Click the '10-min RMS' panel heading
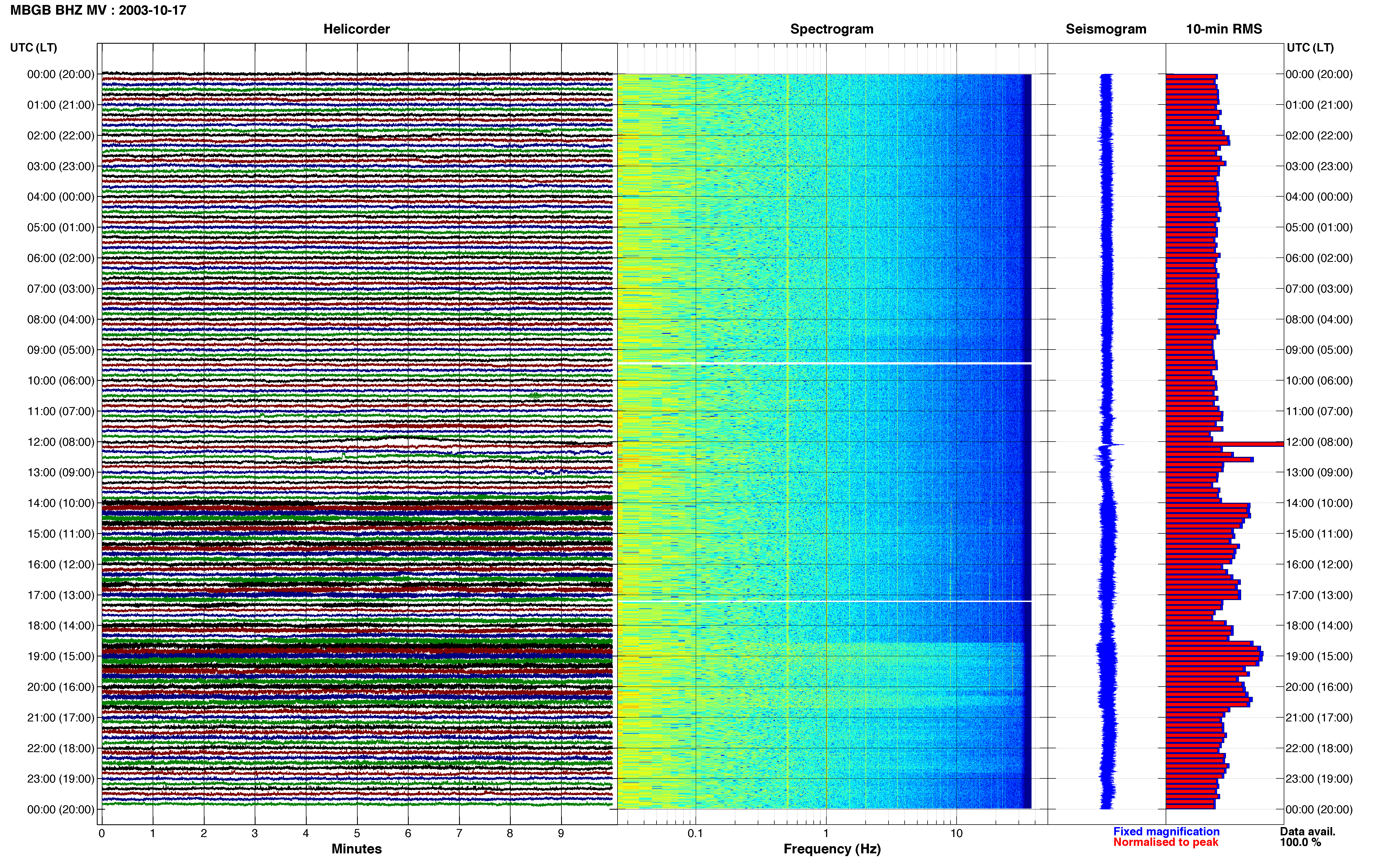1388x868 pixels. [x=1224, y=29]
